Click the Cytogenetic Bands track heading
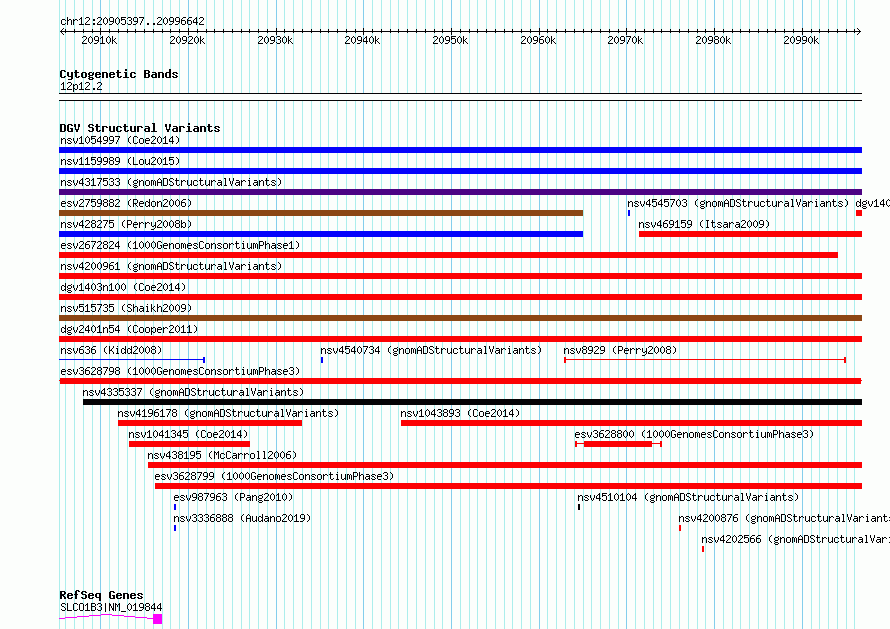890x629 pixels. [x=119, y=74]
